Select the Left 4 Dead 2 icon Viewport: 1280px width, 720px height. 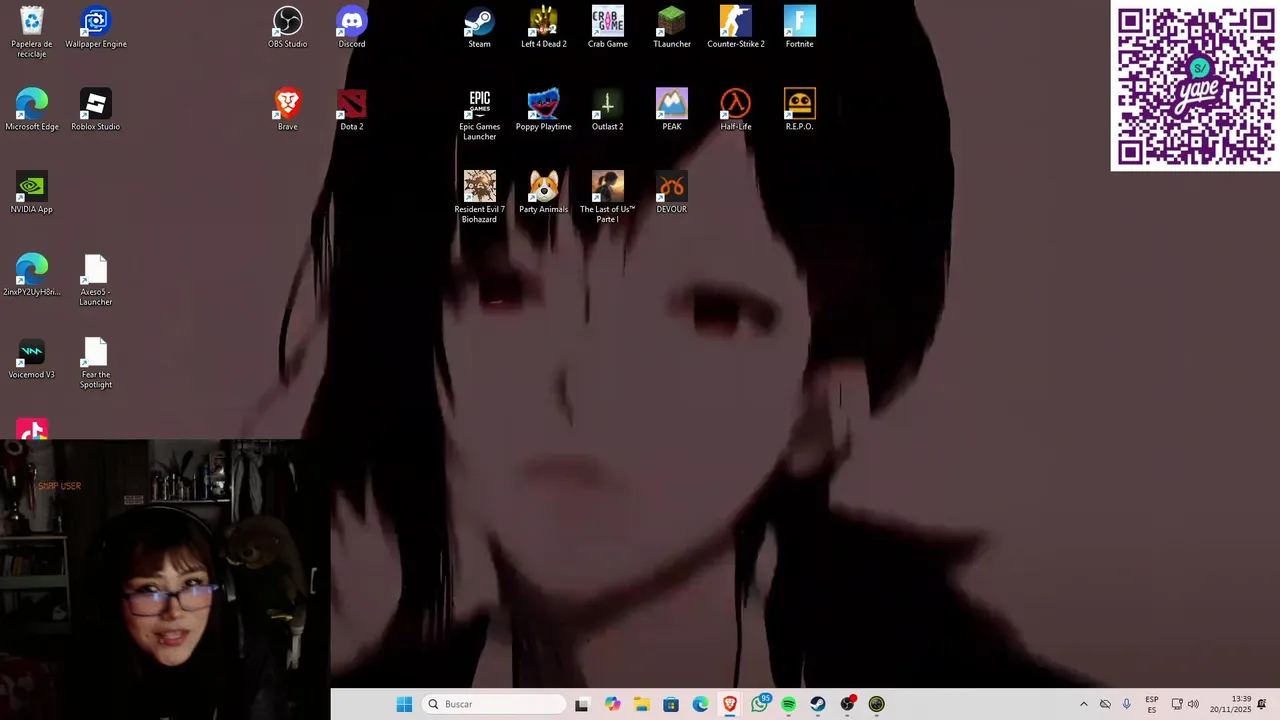coord(544,28)
